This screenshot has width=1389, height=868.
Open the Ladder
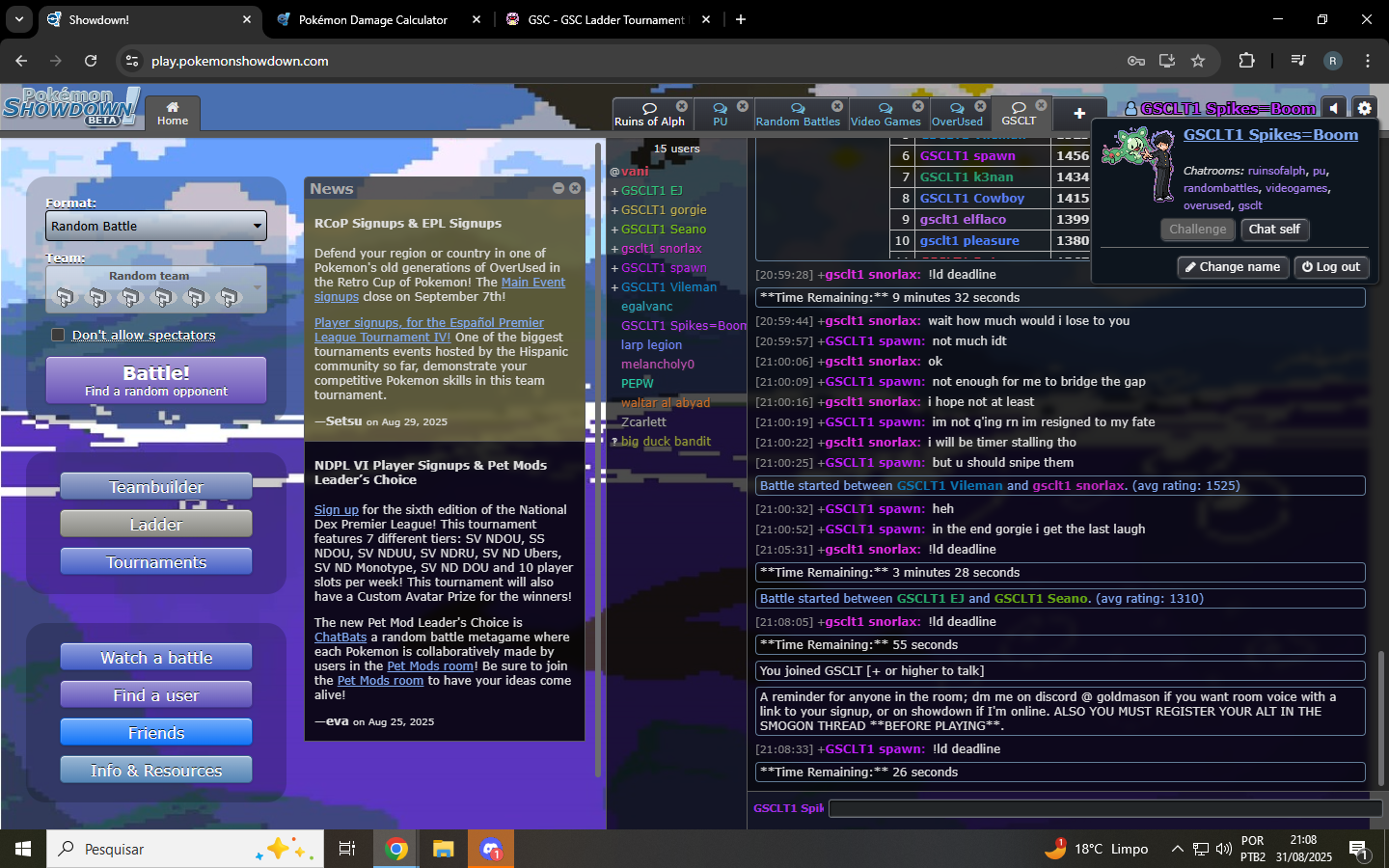tap(156, 525)
